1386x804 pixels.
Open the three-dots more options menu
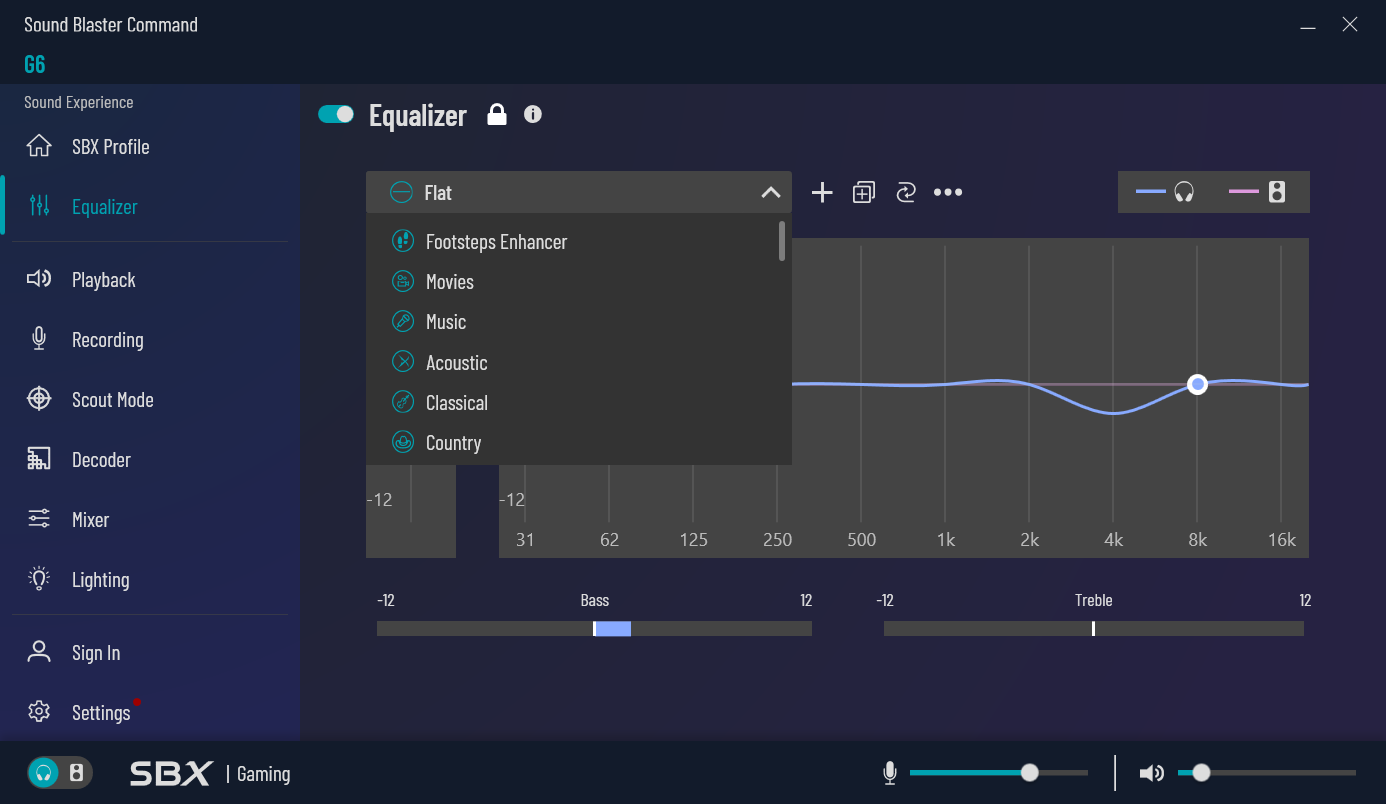948,193
